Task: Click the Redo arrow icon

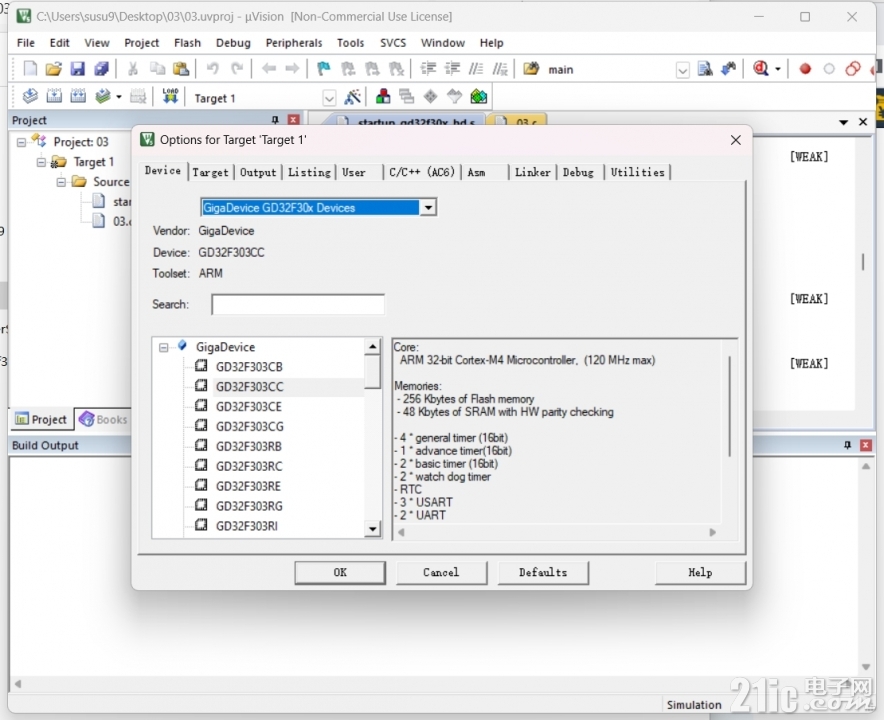Action: coord(237,69)
